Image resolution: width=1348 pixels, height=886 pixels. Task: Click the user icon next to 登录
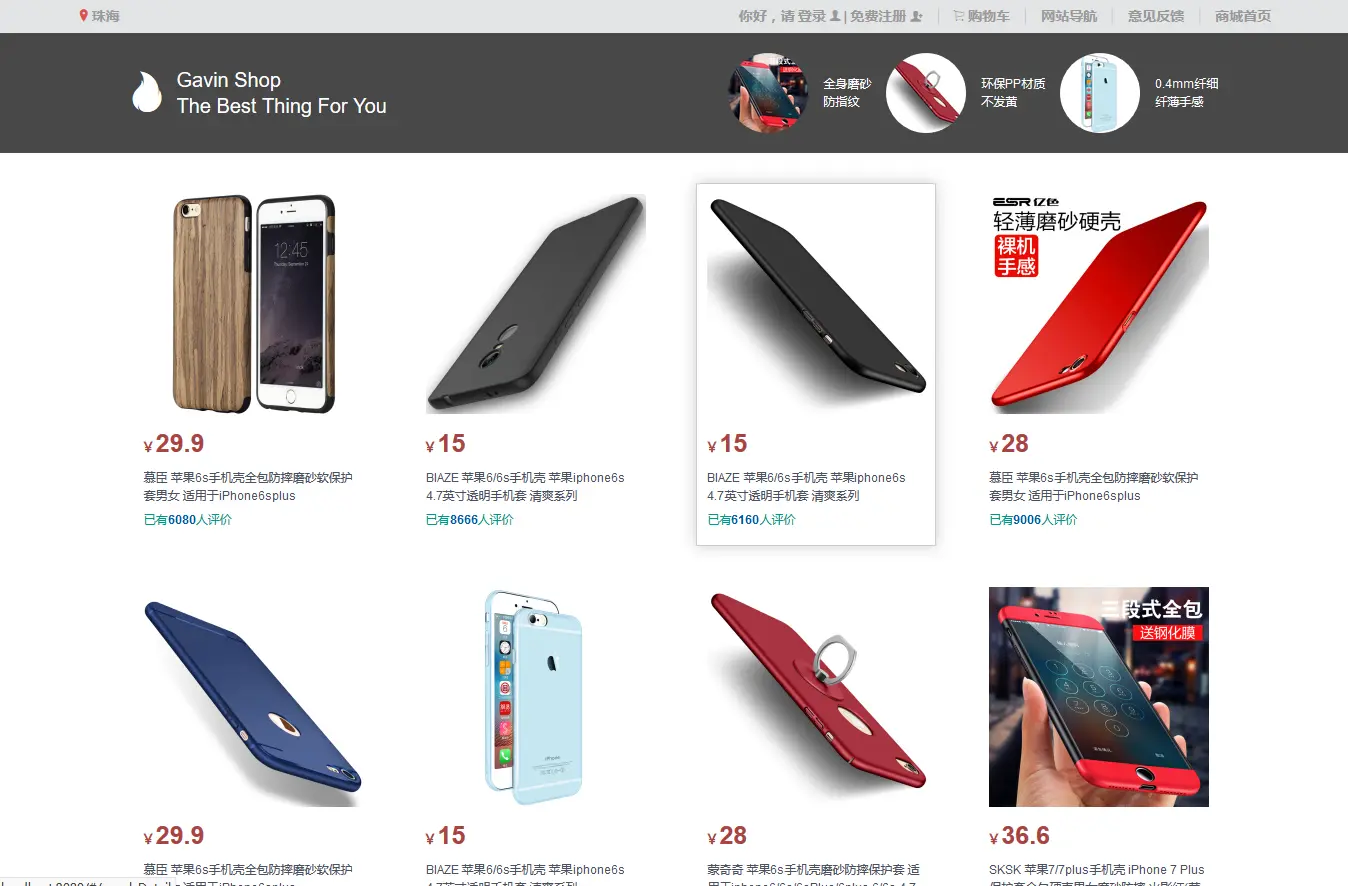(835, 16)
